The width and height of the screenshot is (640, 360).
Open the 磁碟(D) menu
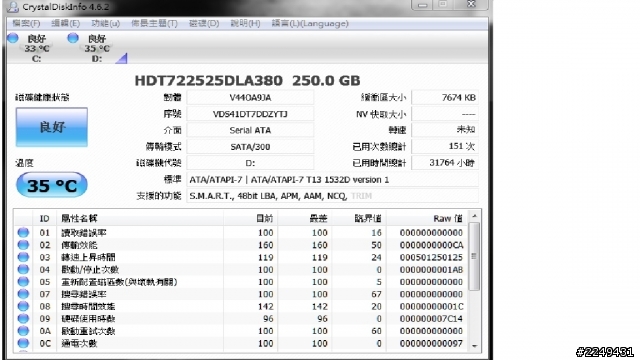[204, 23]
